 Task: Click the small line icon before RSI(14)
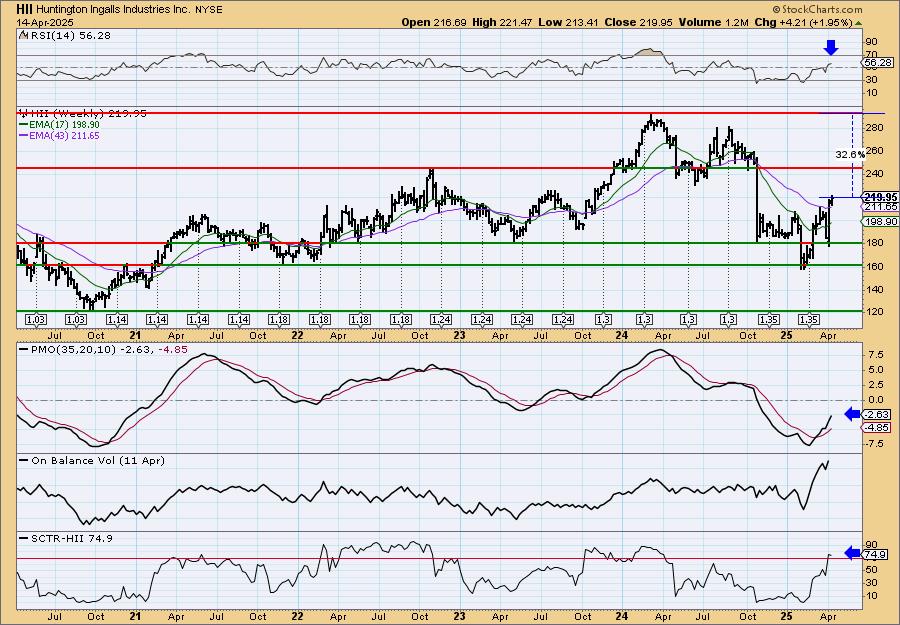point(23,36)
